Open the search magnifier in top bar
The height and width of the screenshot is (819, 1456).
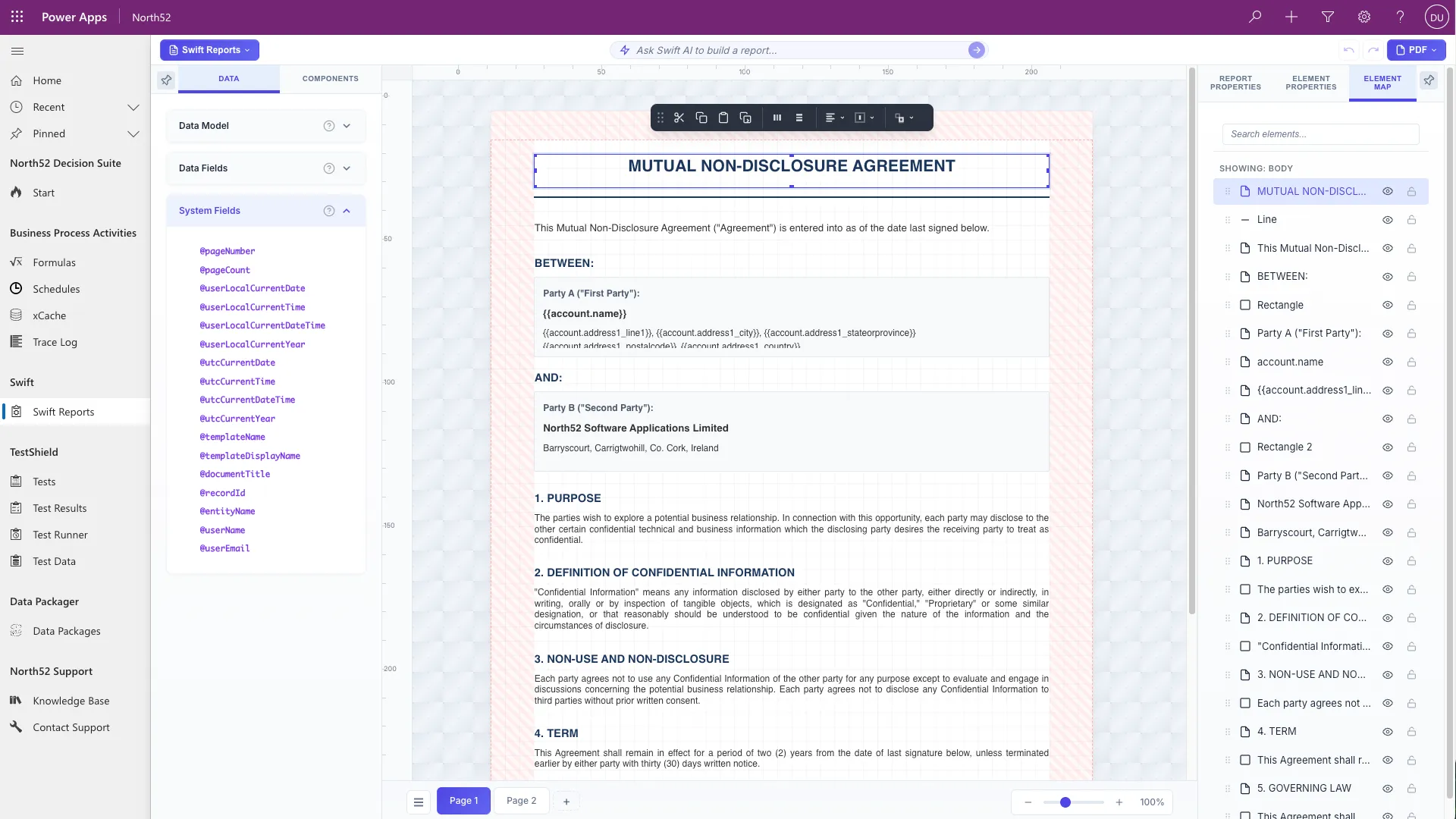point(1255,17)
